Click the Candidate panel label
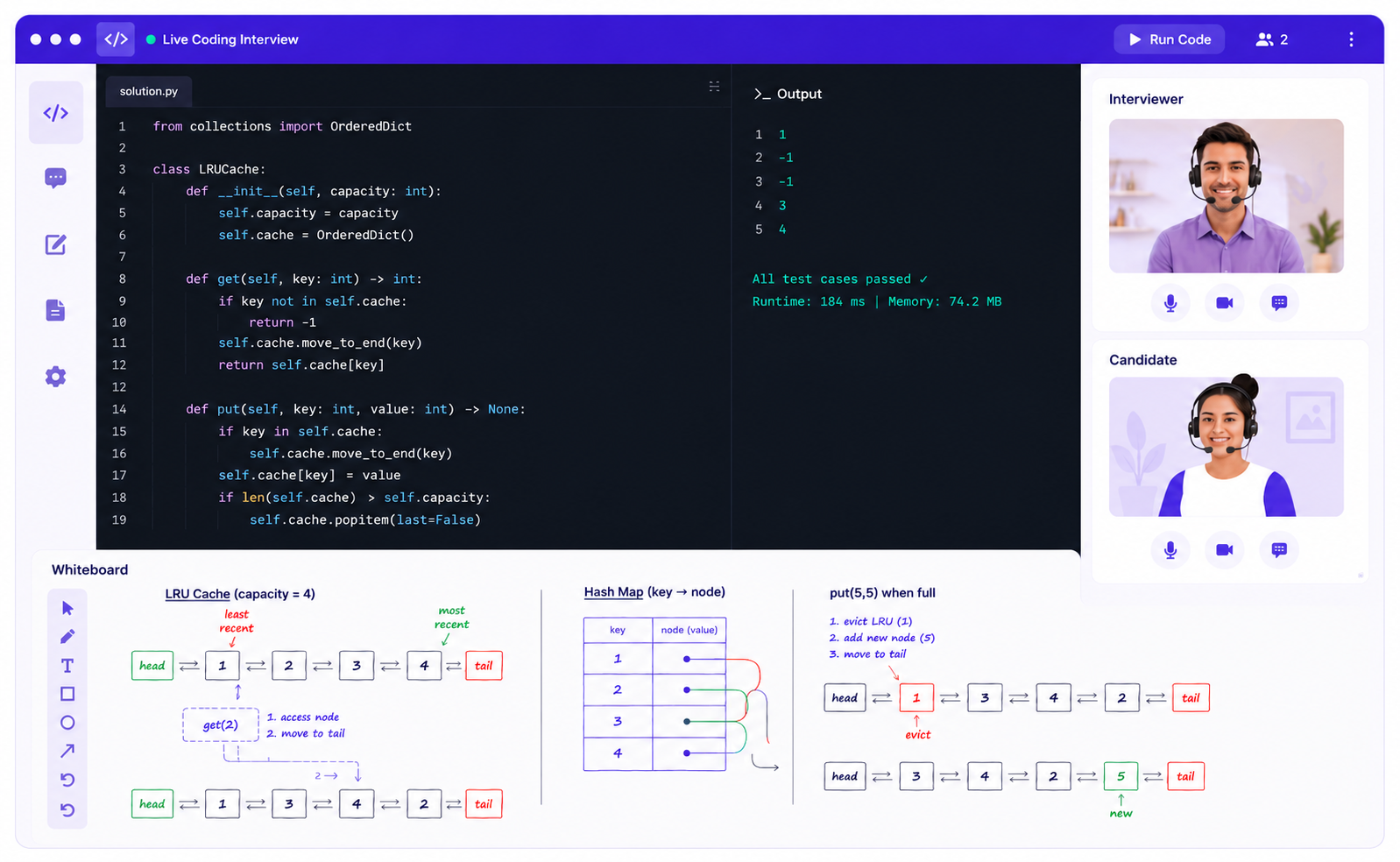This screenshot has height=862, width=1400. tap(1143, 360)
